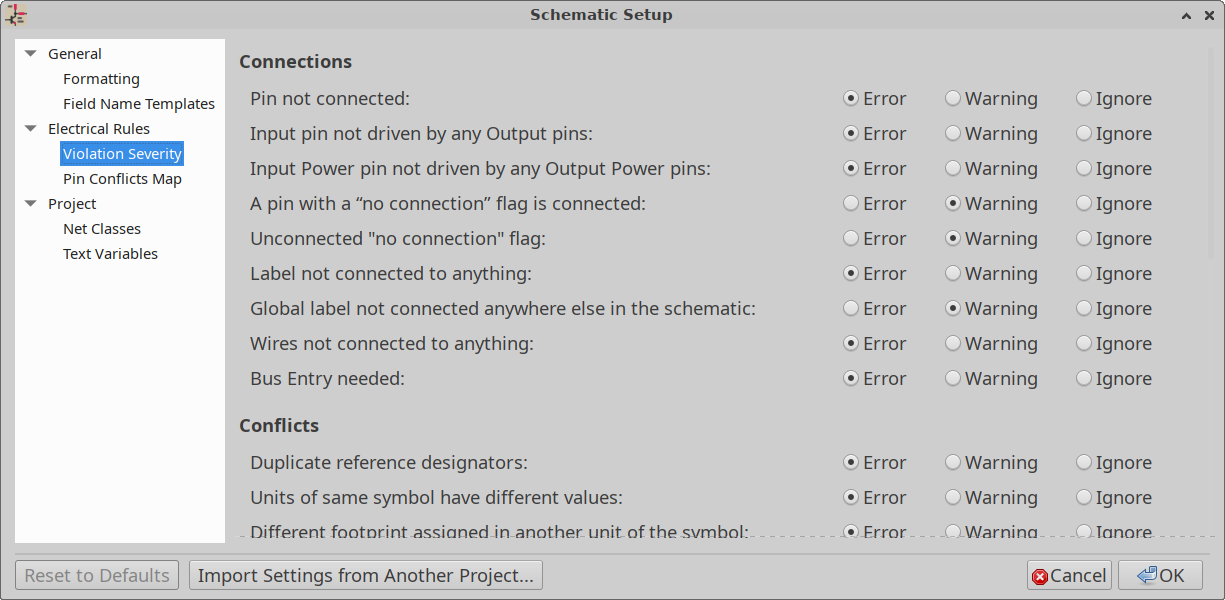1225x600 pixels.
Task: Collapse the Project section
Action: (x=30, y=203)
